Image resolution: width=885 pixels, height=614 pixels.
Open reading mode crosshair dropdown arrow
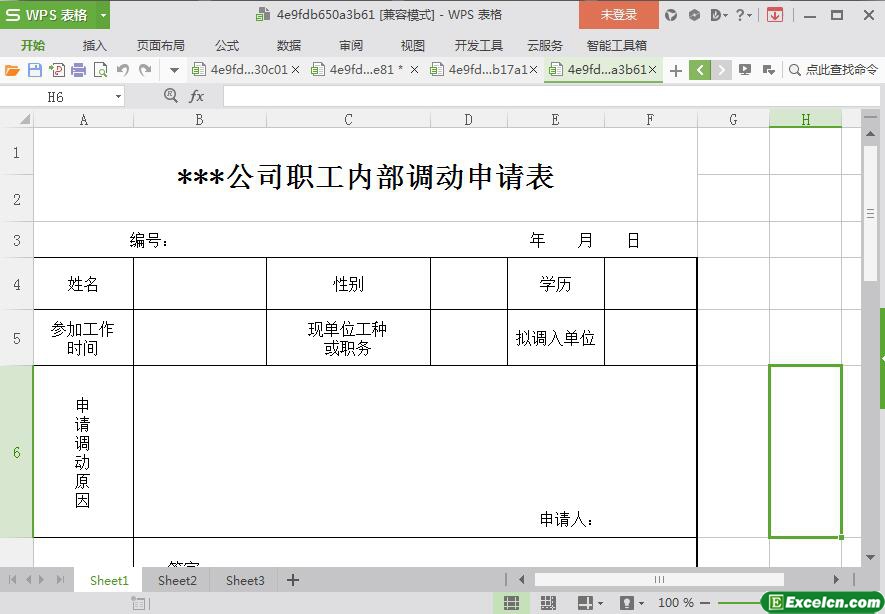pos(600,603)
